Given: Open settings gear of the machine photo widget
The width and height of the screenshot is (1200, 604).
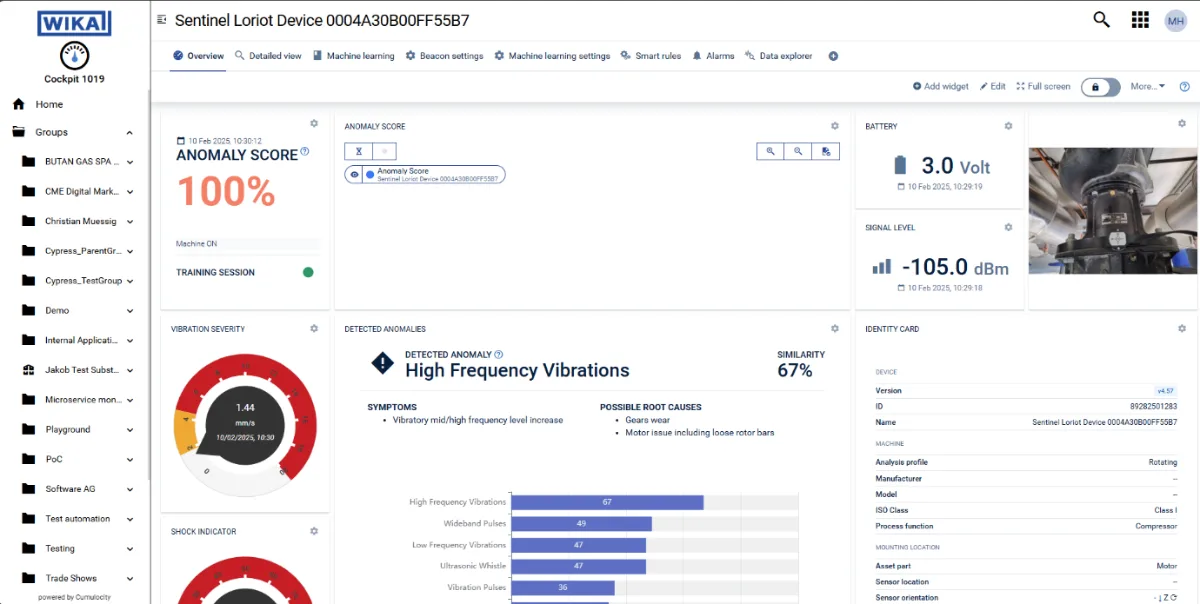Looking at the screenshot, I should 1182,124.
